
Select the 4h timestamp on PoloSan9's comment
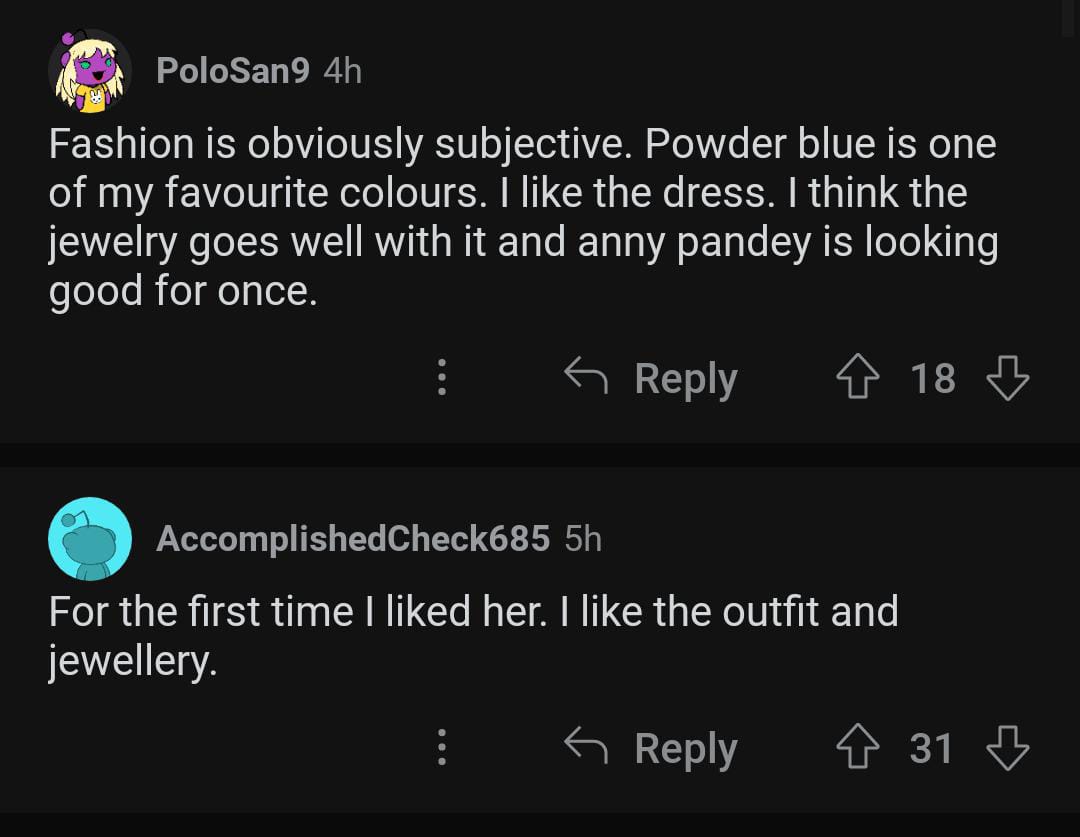coord(343,71)
